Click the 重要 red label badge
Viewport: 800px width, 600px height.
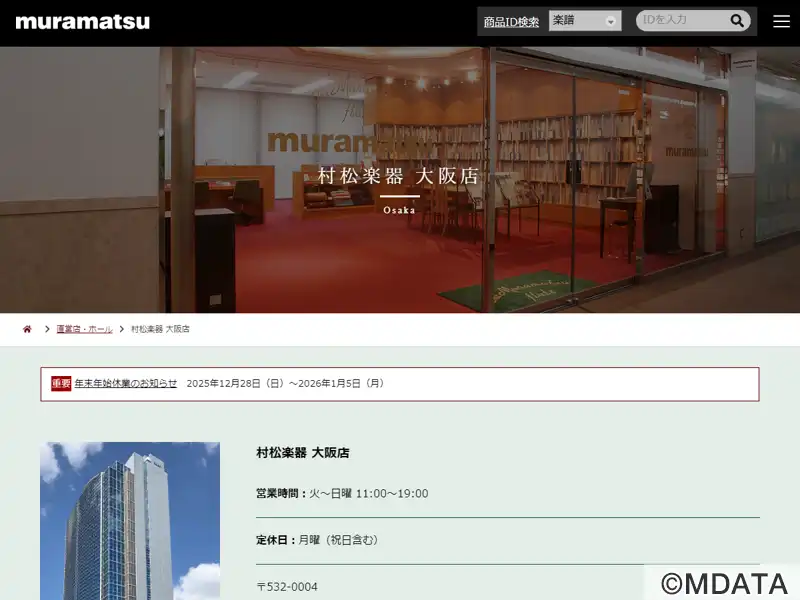click(61, 383)
